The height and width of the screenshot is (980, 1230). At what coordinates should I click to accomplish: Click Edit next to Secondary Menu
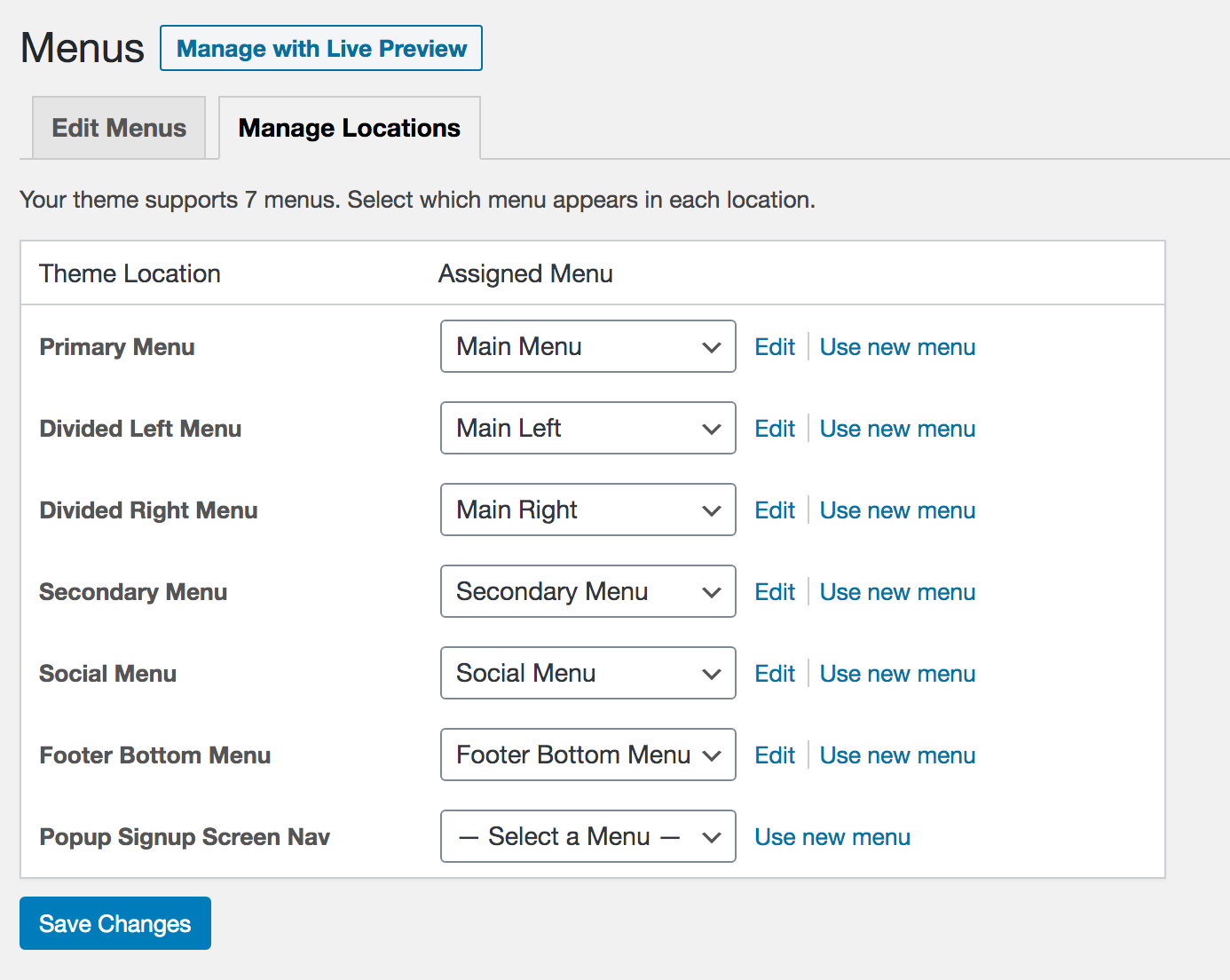point(774,592)
